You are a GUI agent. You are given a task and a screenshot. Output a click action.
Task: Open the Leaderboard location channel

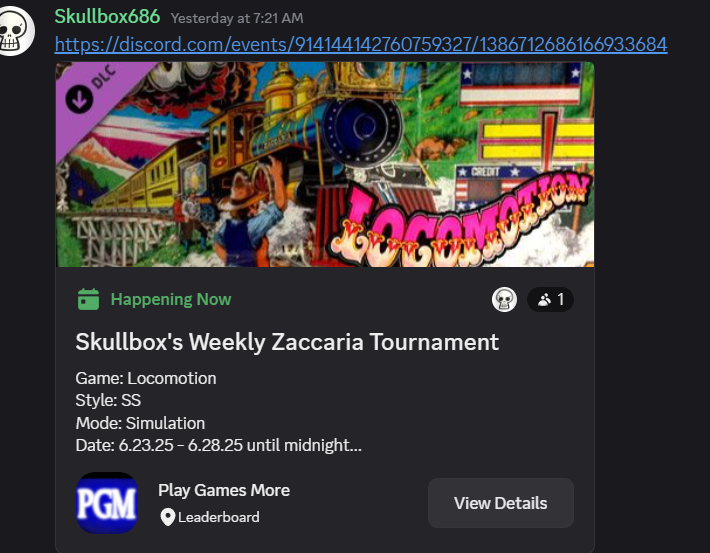coord(219,517)
